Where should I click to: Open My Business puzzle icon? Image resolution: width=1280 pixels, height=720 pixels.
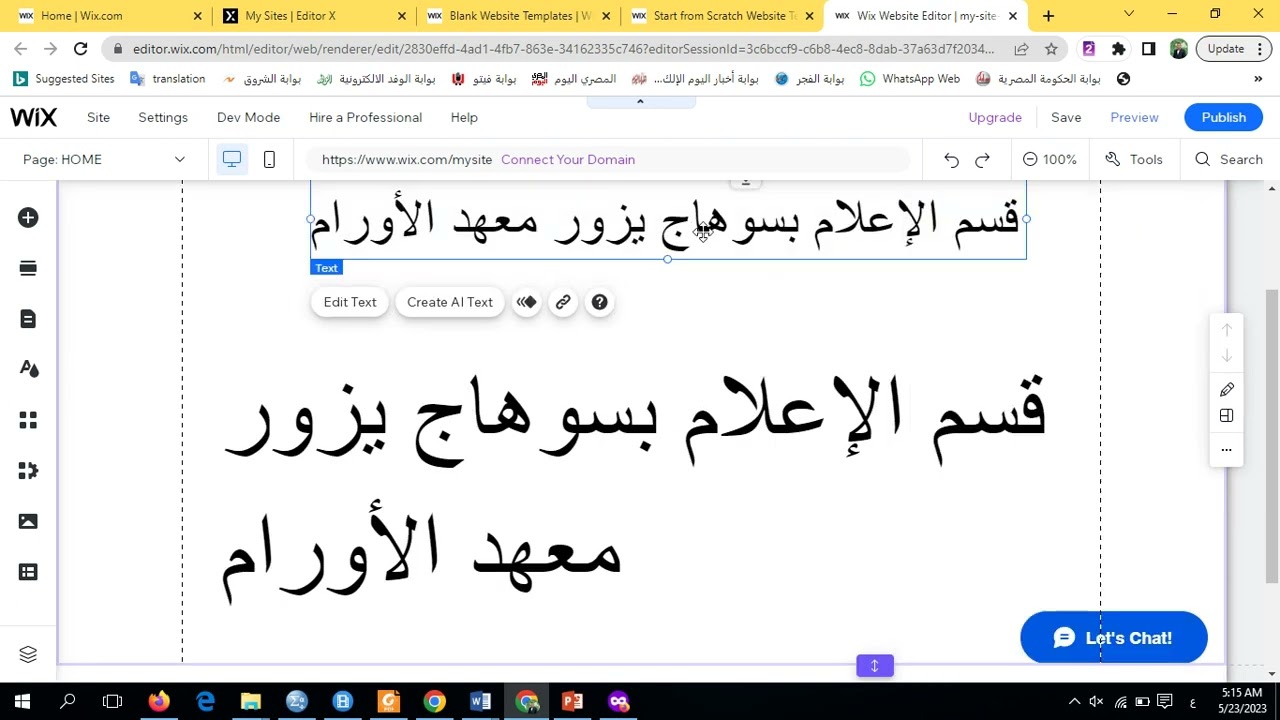(x=28, y=471)
